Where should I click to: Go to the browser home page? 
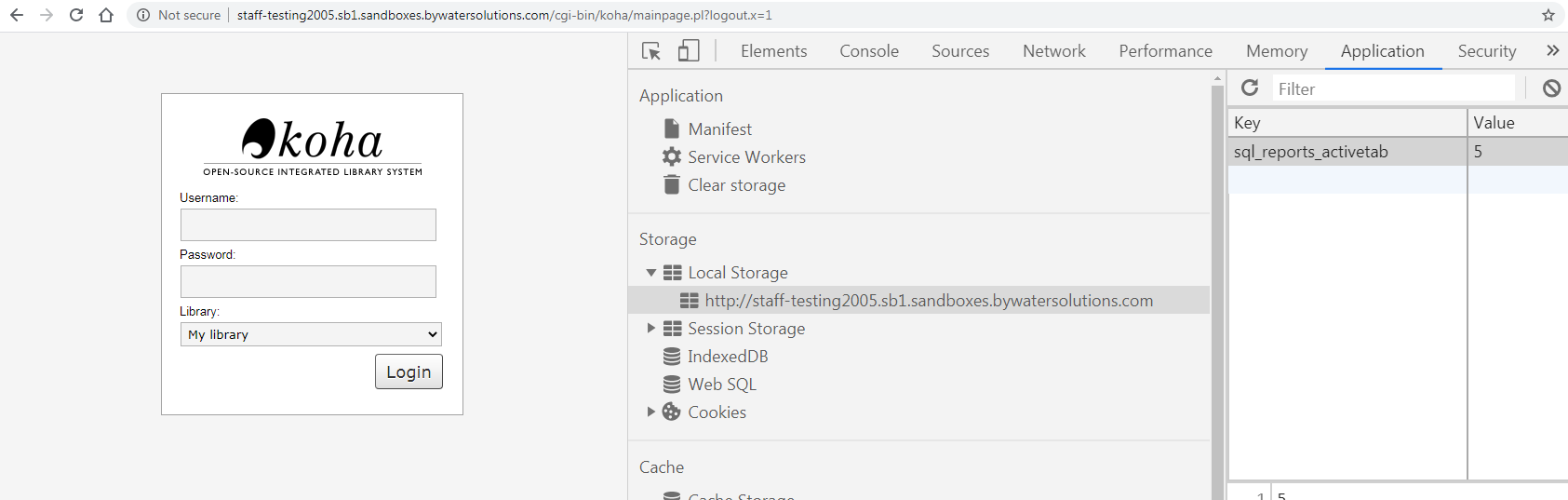point(106,15)
